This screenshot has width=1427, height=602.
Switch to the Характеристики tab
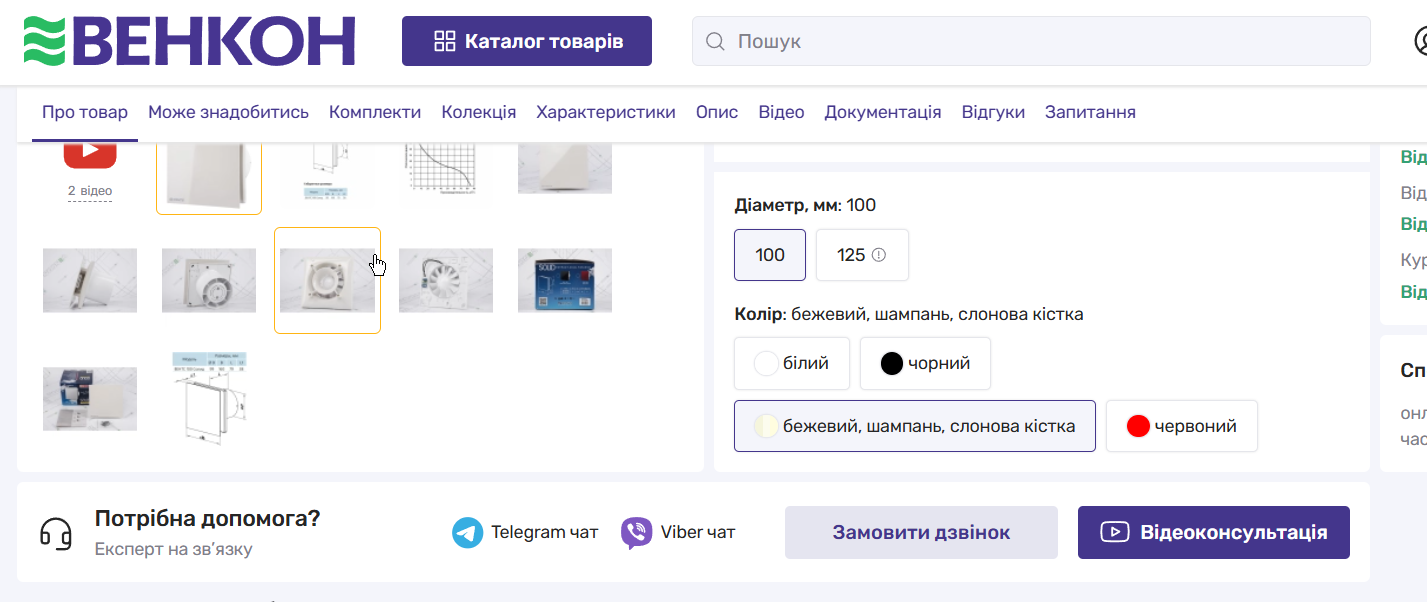[606, 112]
